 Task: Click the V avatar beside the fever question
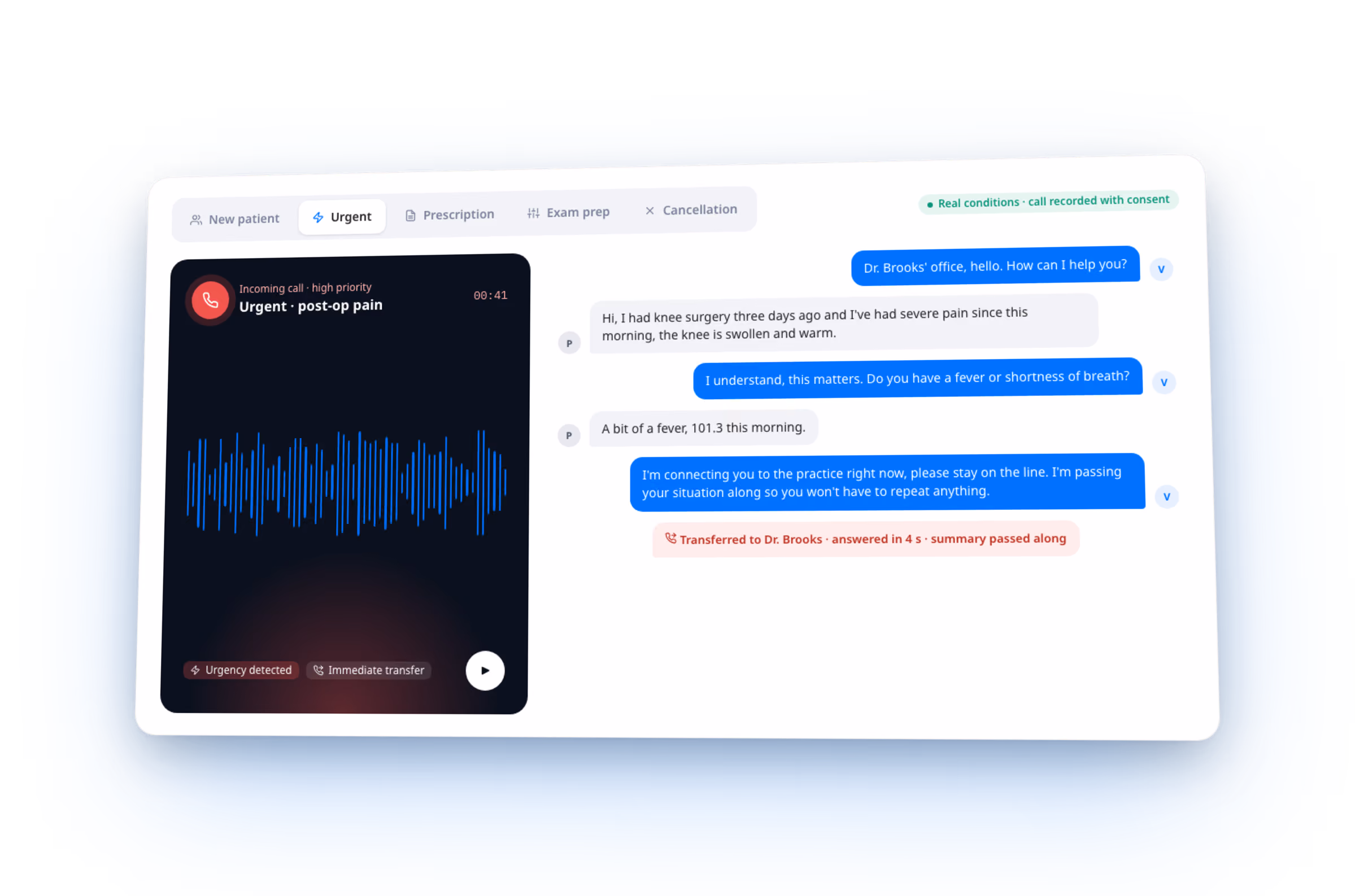[x=1164, y=382]
